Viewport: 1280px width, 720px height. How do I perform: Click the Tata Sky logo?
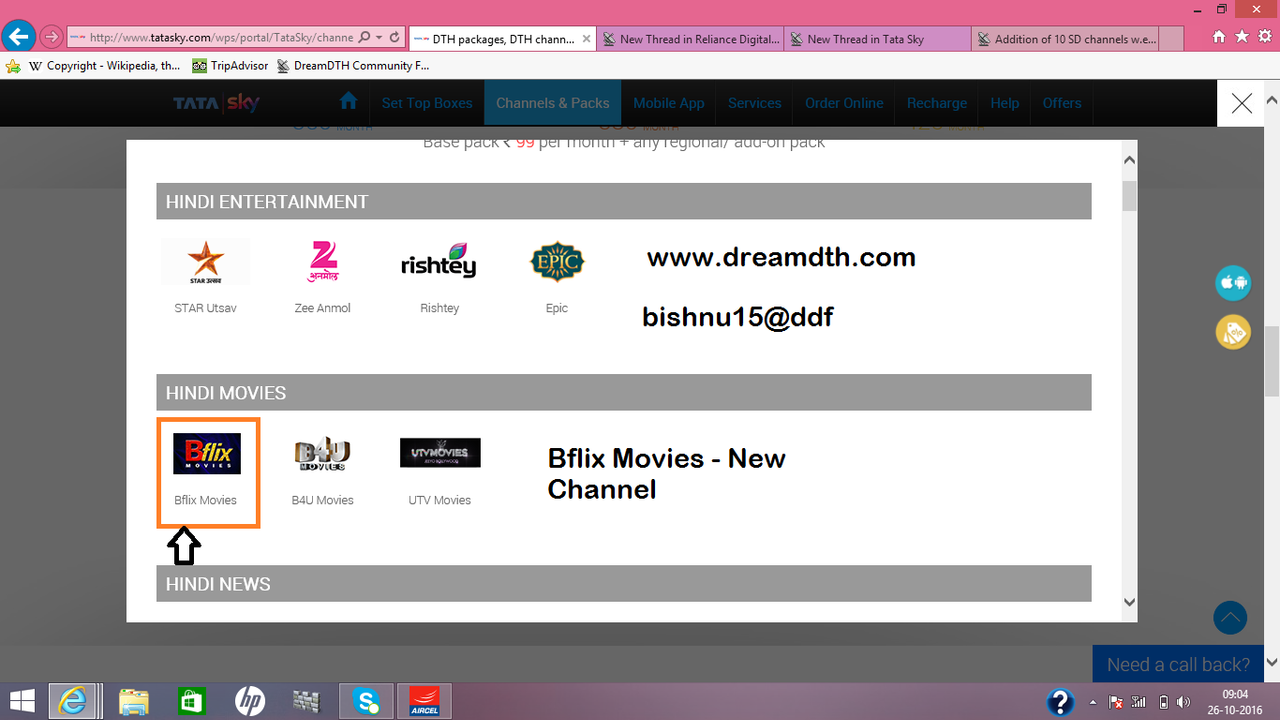click(216, 103)
